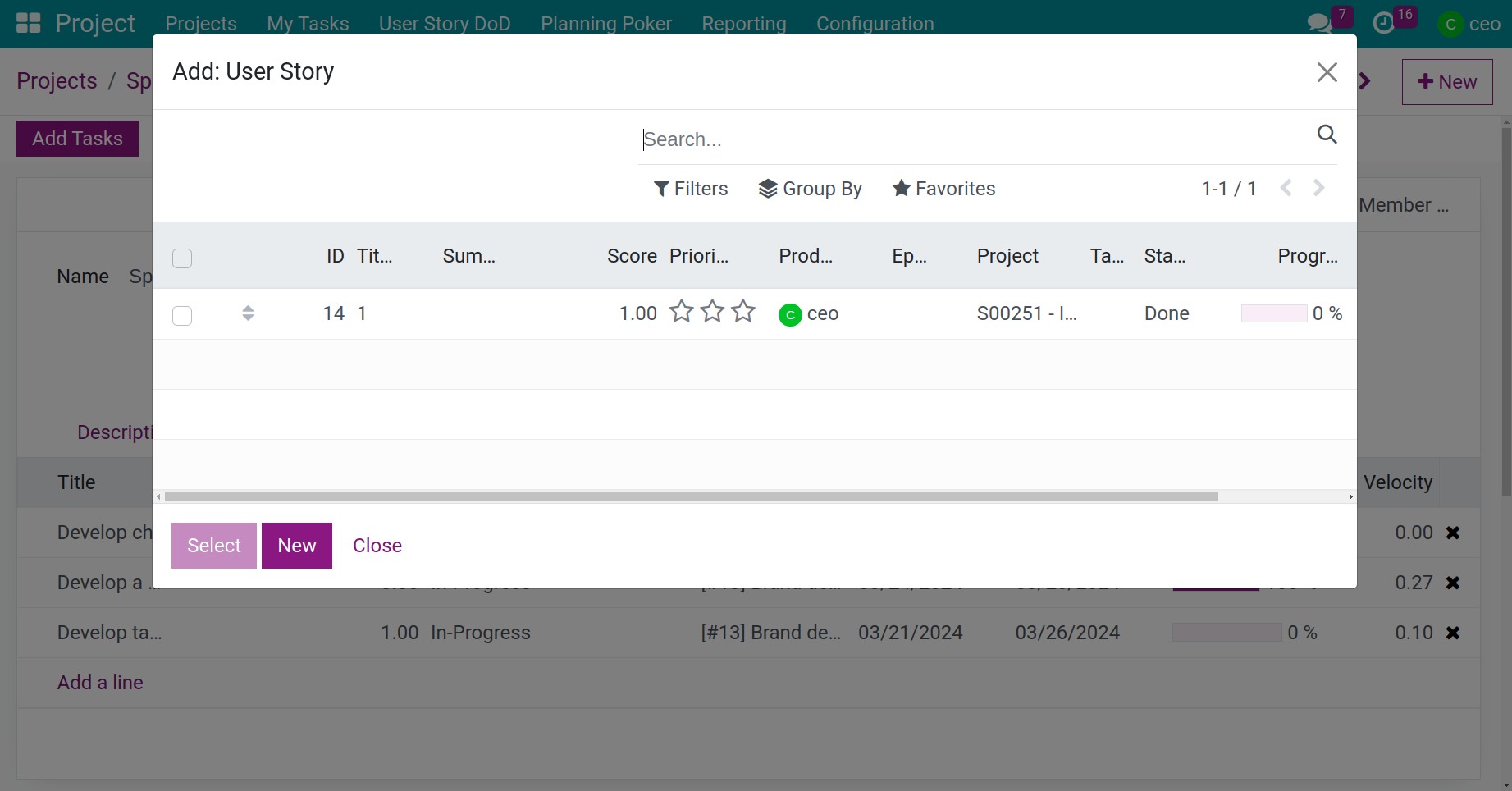
Task: Click the Close link in dialog
Action: coord(377,546)
